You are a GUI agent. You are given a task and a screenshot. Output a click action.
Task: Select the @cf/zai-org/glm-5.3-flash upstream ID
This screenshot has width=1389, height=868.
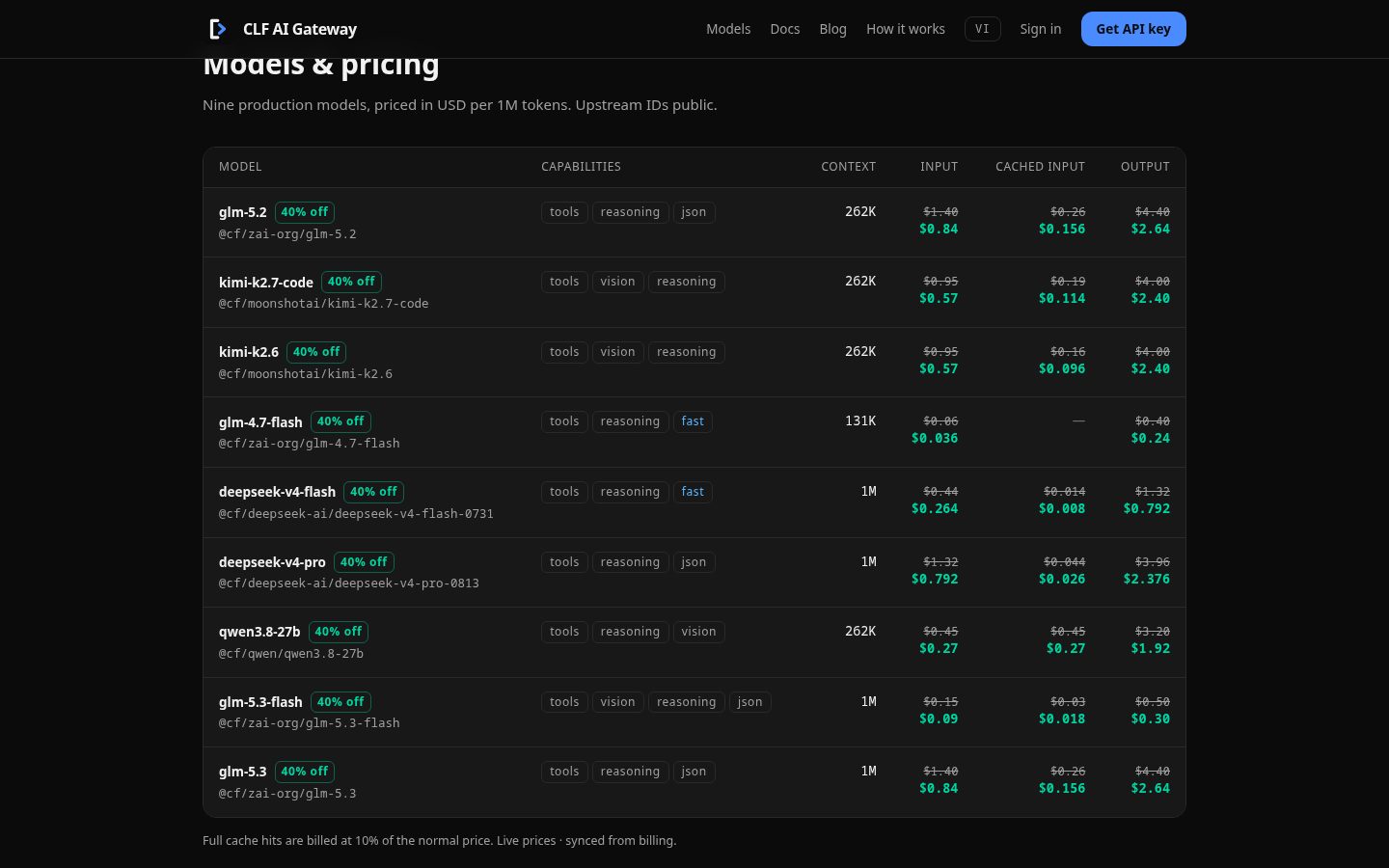coord(310,723)
